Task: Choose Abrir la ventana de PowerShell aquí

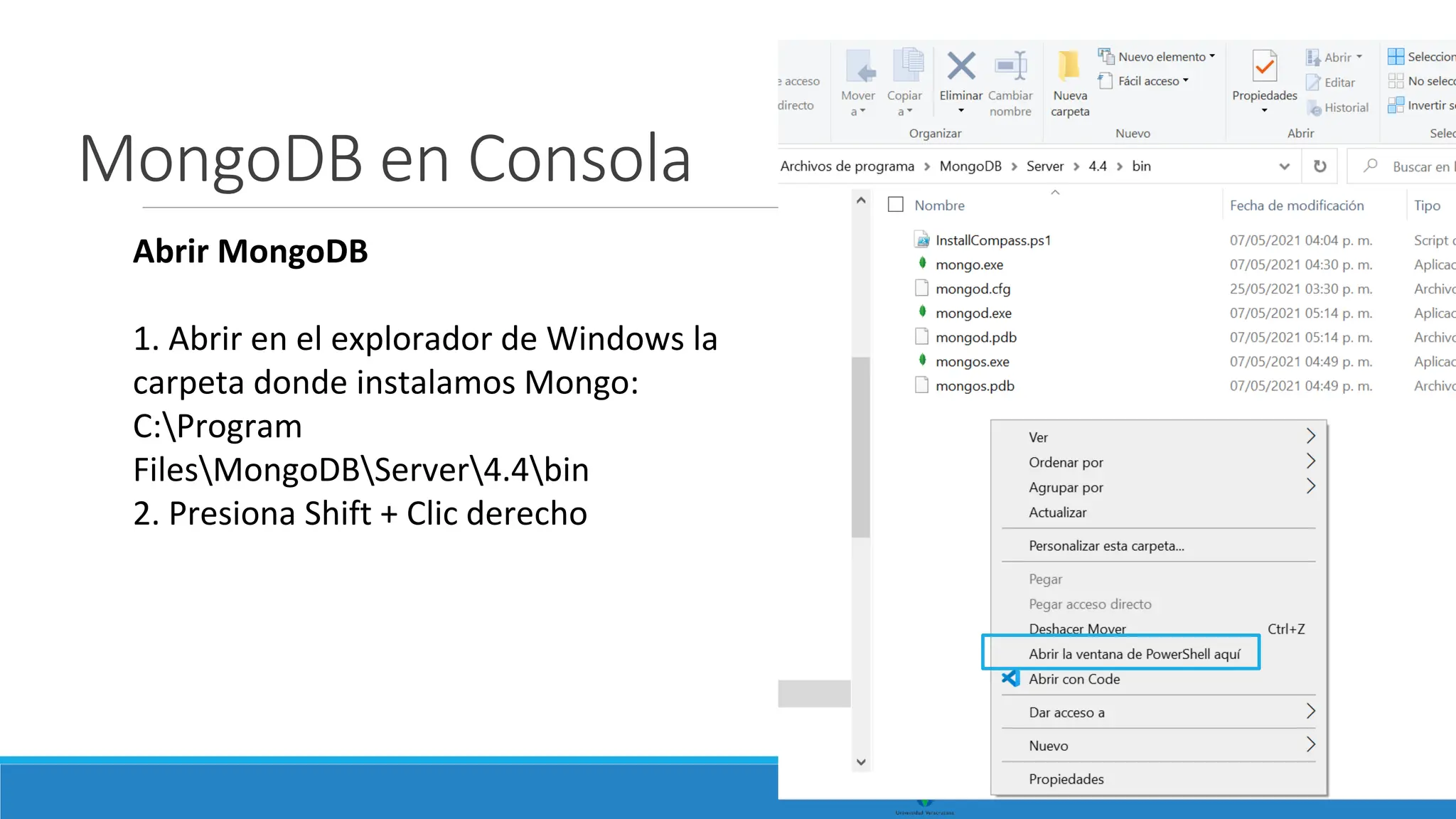Action: (1135, 654)
